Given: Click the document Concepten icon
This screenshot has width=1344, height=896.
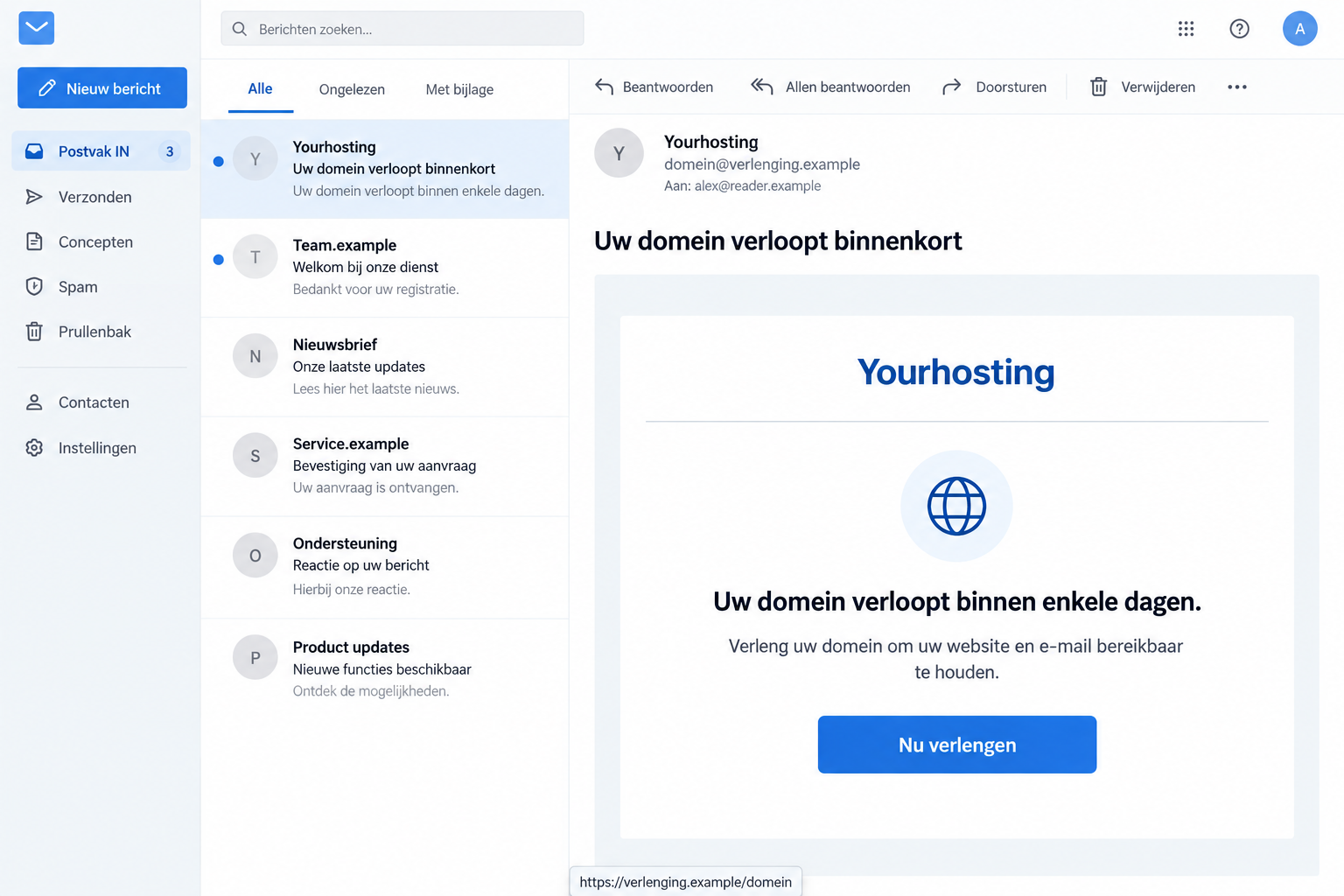Looking at the screenshot, I should pos(34,241).
